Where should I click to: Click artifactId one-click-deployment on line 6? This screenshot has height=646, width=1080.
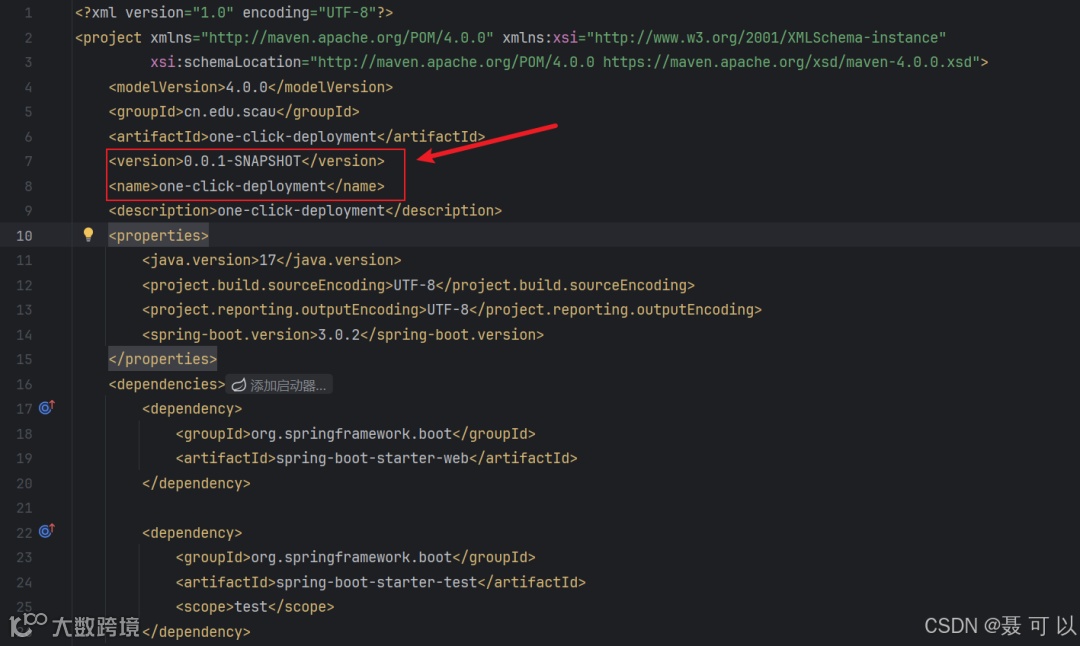[293, 136]
